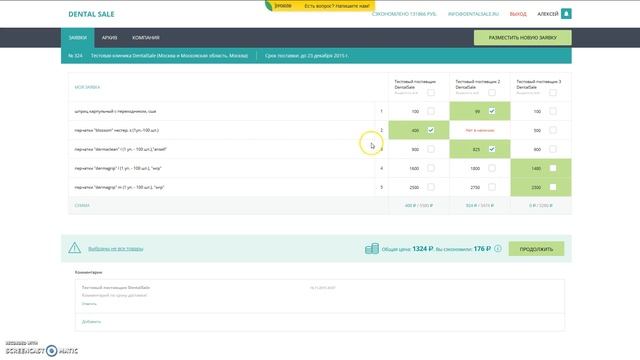Viewport: 640px width, 360px height.
Task: Click the 'Срок поставки' delivery date text
Action: coord(306,56)
